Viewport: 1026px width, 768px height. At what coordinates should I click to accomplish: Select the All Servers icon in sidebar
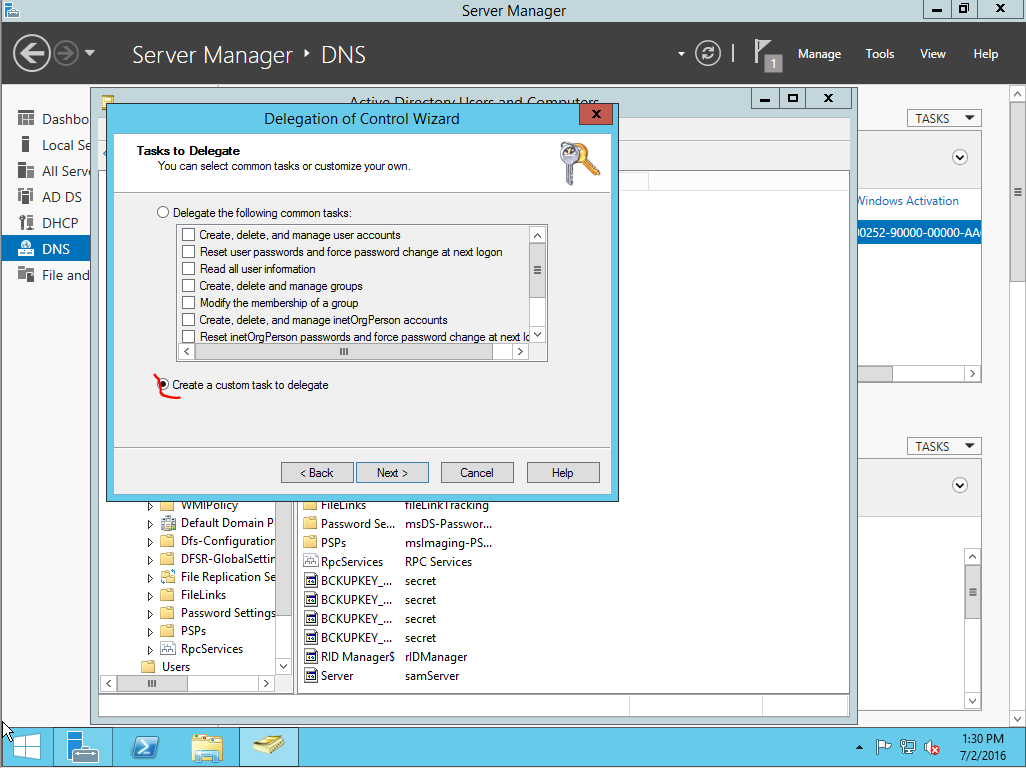pyautogui.click(x=26, y=171)
